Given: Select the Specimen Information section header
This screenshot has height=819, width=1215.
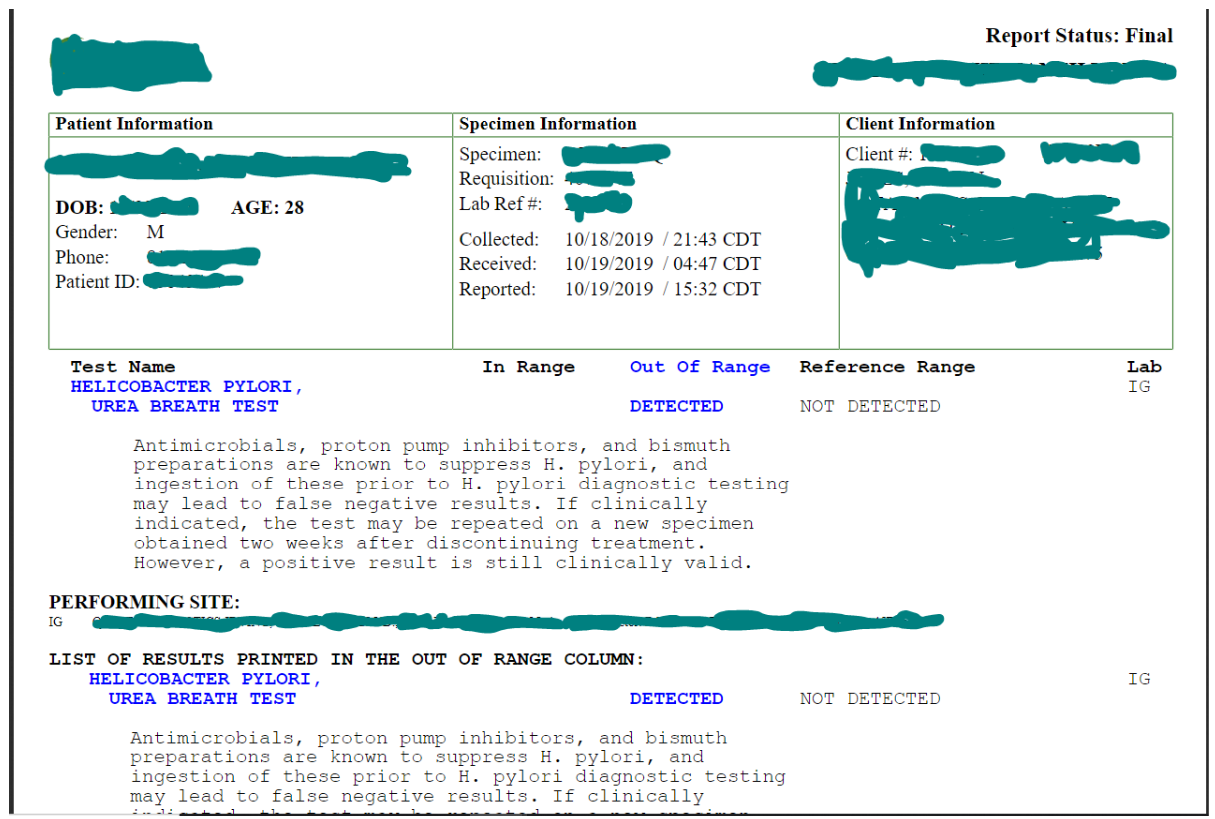Looking at the screenshot, I should tap(547, 124).
